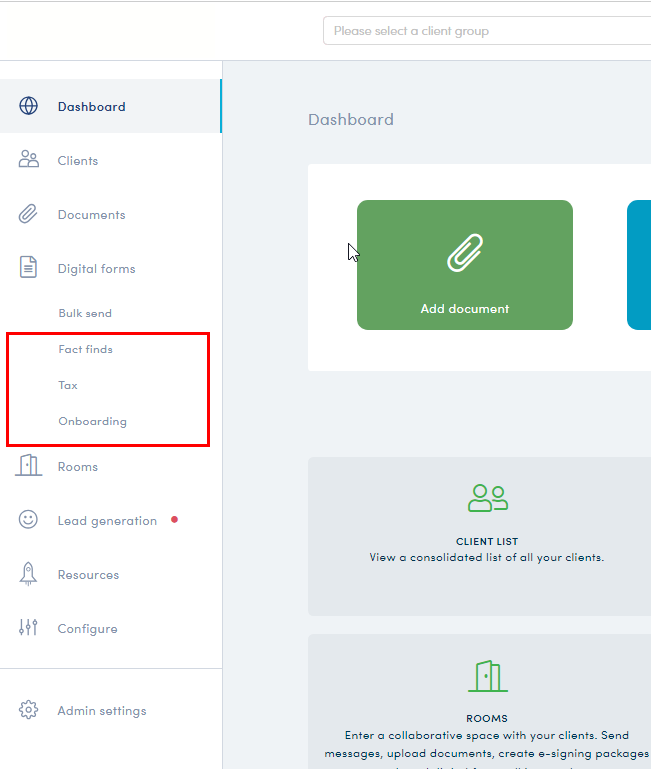Click the Configure sliders icon

(x=28, y=627)
